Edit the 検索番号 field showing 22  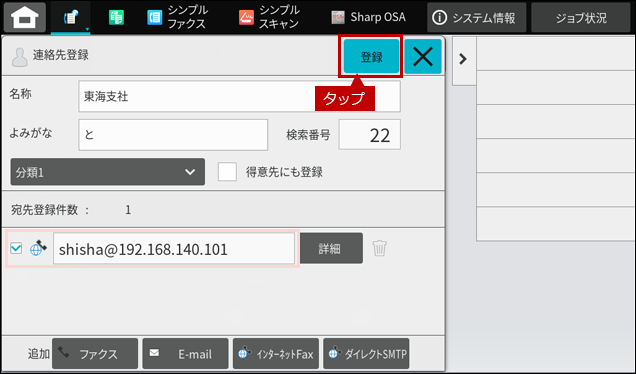point(370,135)
